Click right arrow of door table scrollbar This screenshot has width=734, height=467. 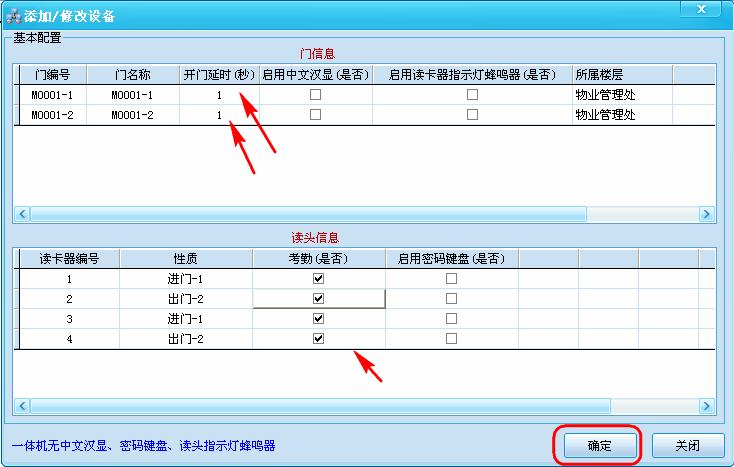(707, 214)
